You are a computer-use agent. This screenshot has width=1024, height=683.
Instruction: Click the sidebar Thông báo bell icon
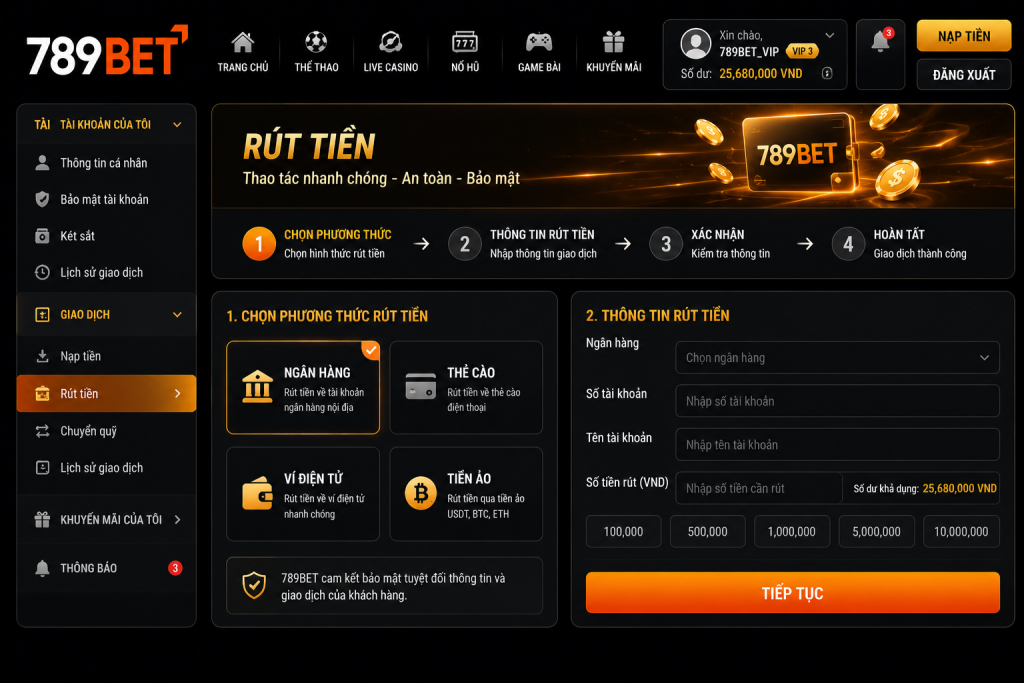point(42,568)
